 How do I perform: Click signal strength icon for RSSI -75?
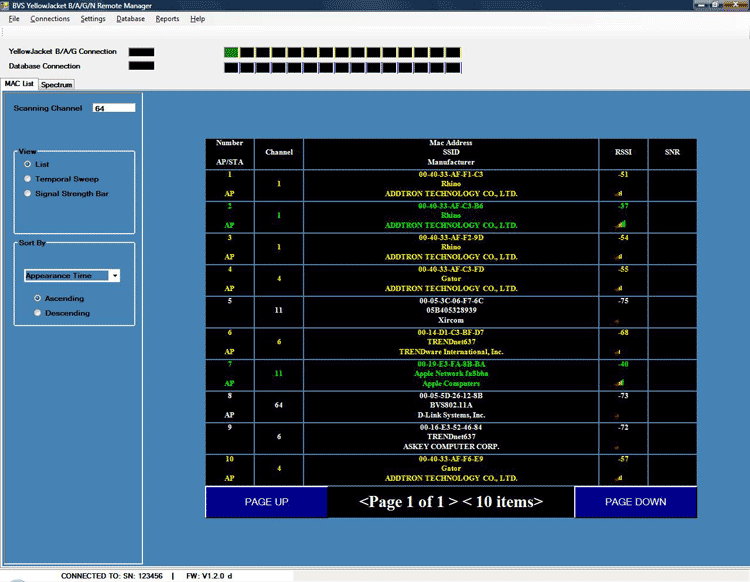pos(617,321)
